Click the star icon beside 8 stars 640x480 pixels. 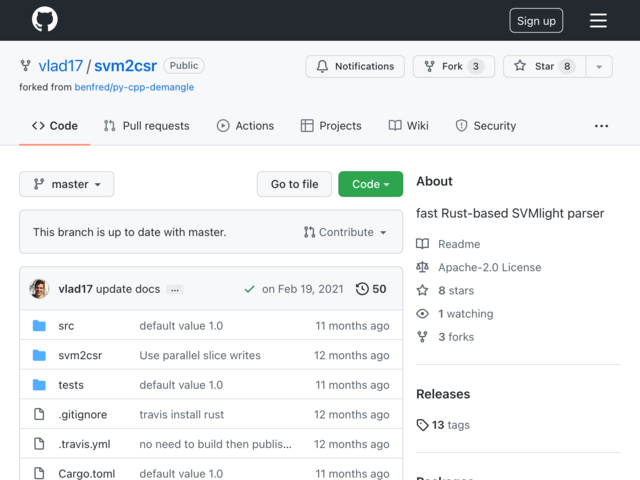click(x=422, y=291)
